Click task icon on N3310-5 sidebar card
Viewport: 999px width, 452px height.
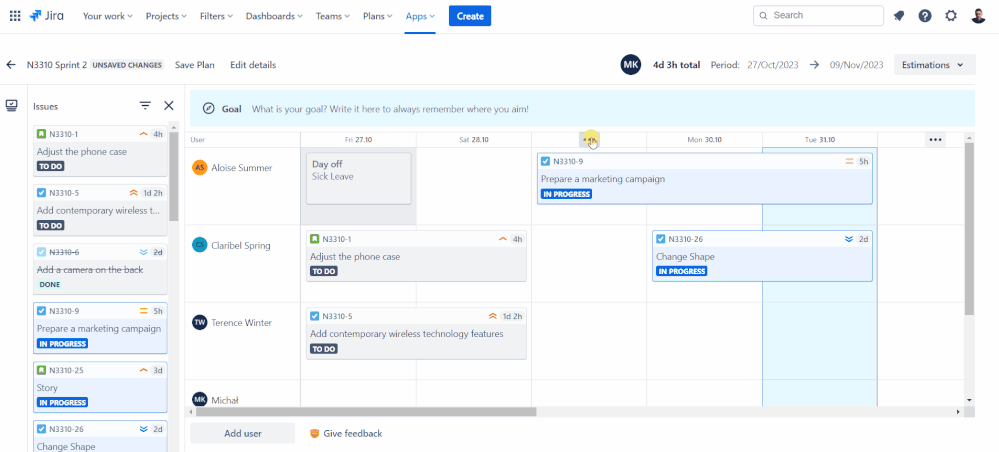coord(41,193)
